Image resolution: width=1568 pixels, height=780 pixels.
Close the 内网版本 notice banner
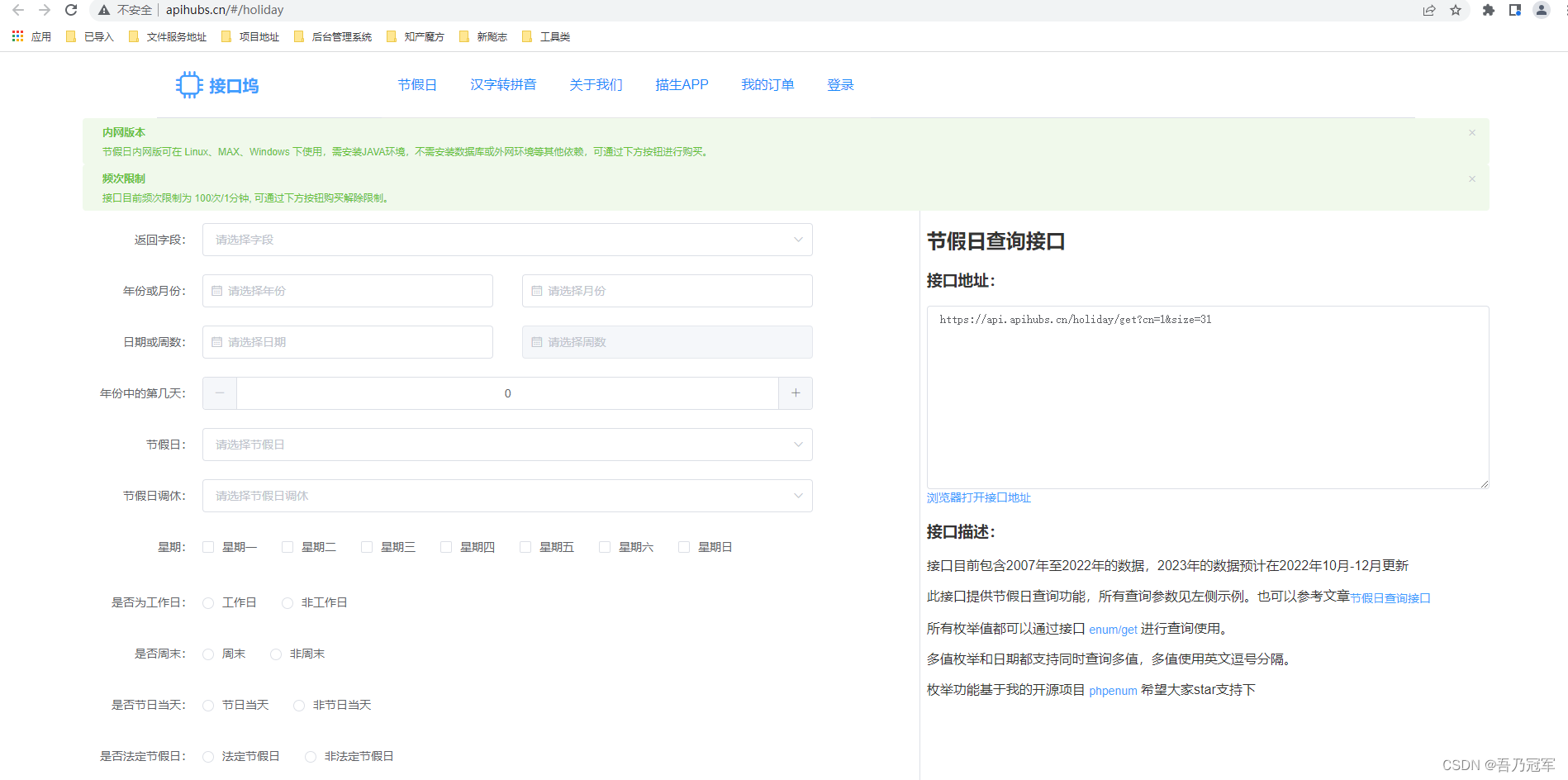click(1472, 132)
